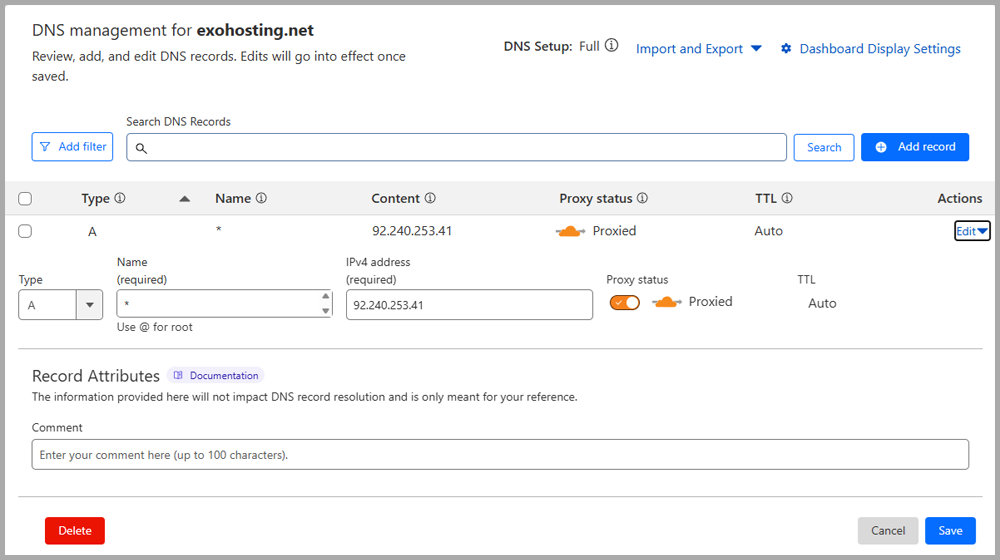The image size is (1000, 560).
Task: Click the Content column header
Action: 395,198
